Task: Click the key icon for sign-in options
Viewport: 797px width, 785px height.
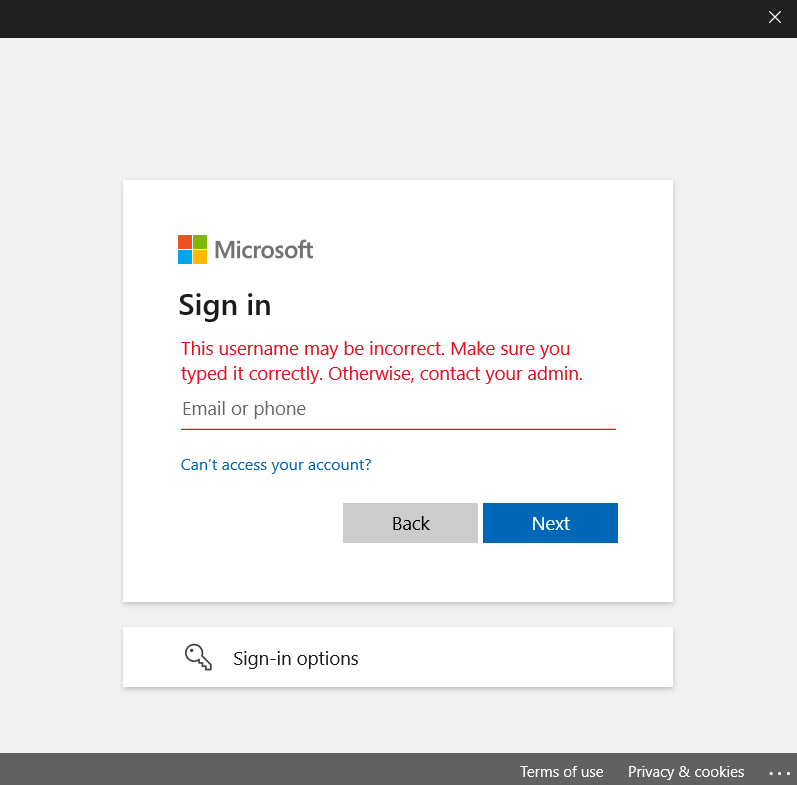Action: click(x=198, y=657)
